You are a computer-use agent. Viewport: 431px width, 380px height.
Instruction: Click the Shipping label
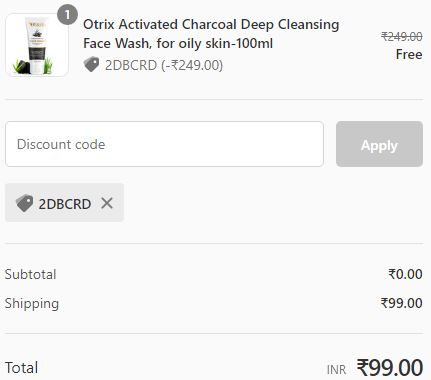click(32, 304)
